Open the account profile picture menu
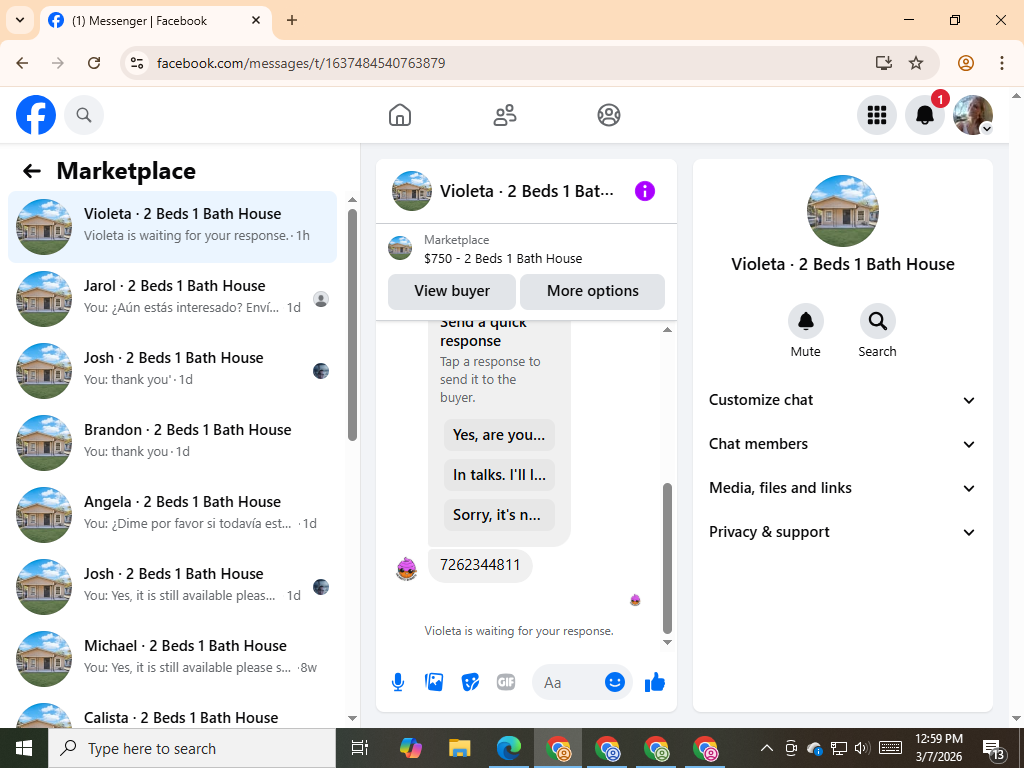 point(973,115)
